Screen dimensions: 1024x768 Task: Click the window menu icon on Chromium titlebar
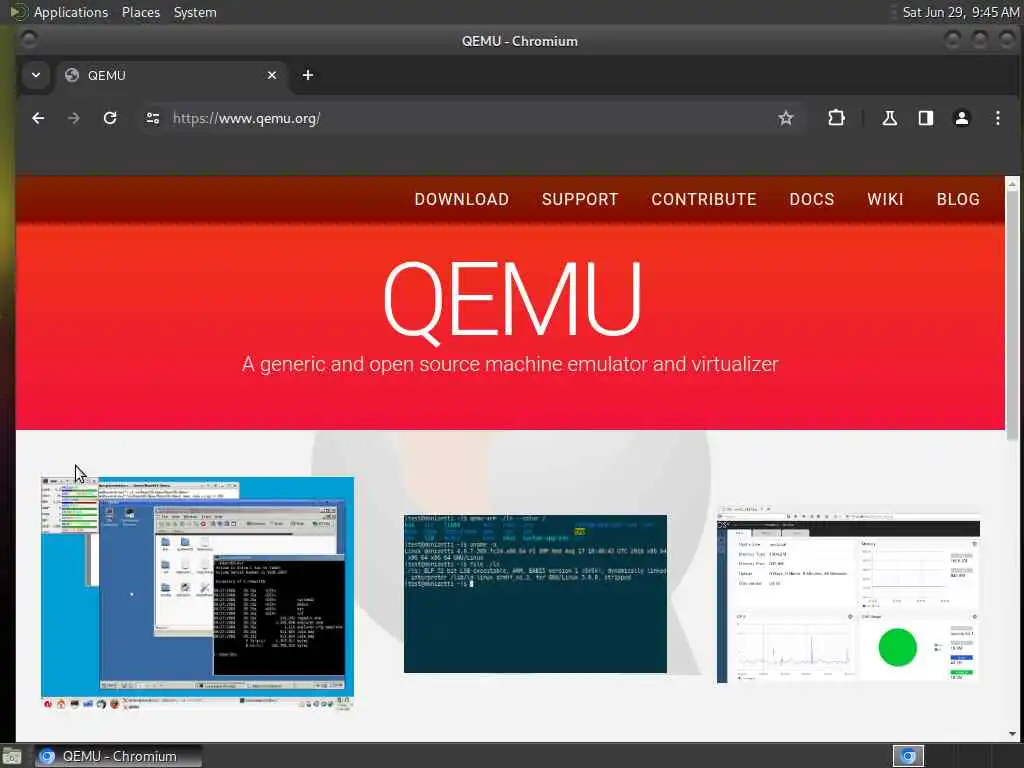pyautogui.click(x=29, y=40)
